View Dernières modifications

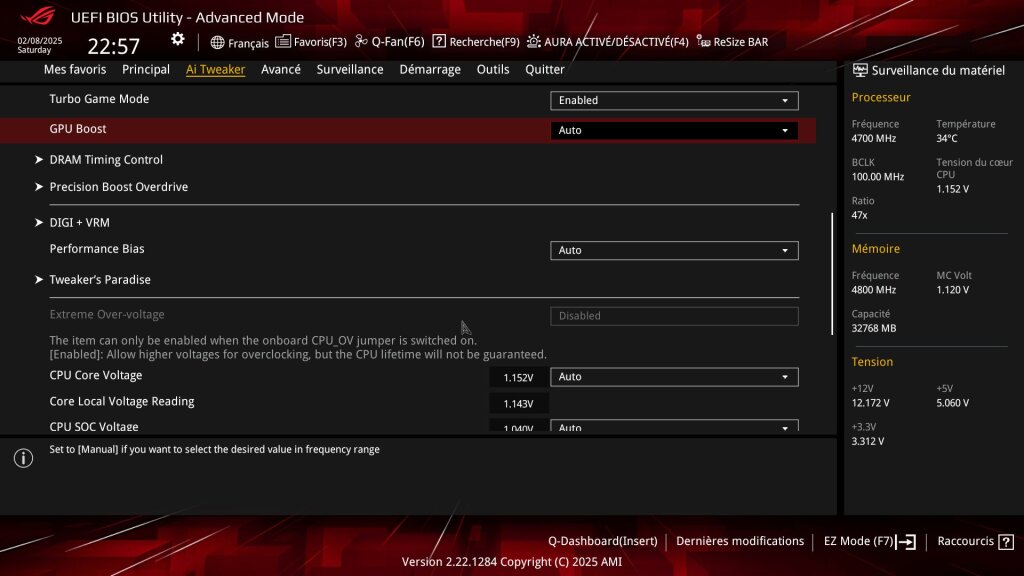740,541
